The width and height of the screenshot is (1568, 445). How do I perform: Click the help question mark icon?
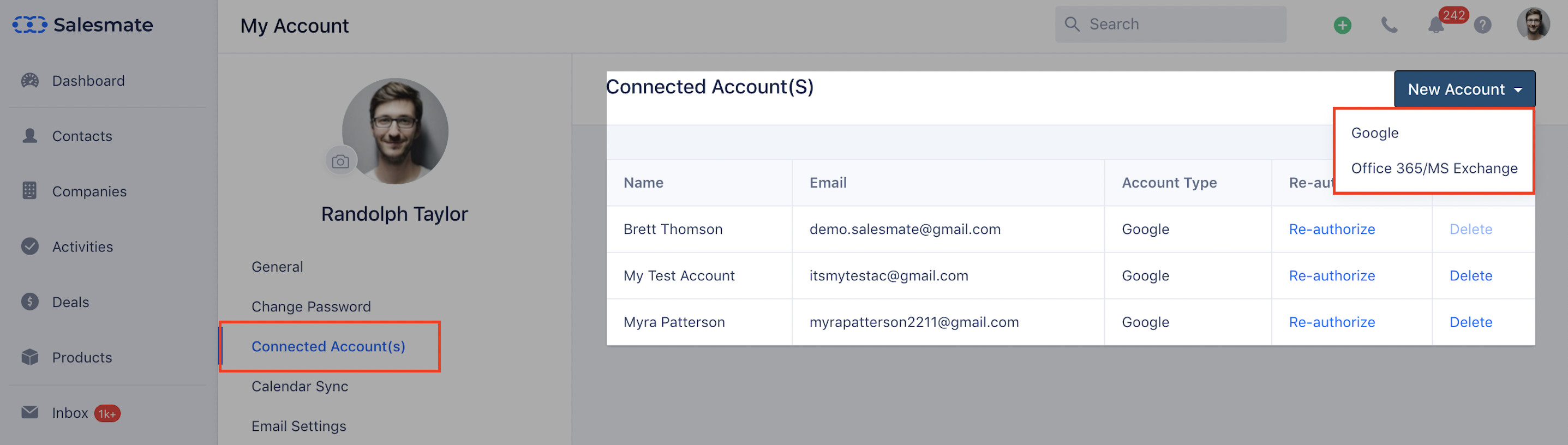[x=1482, y=25]
